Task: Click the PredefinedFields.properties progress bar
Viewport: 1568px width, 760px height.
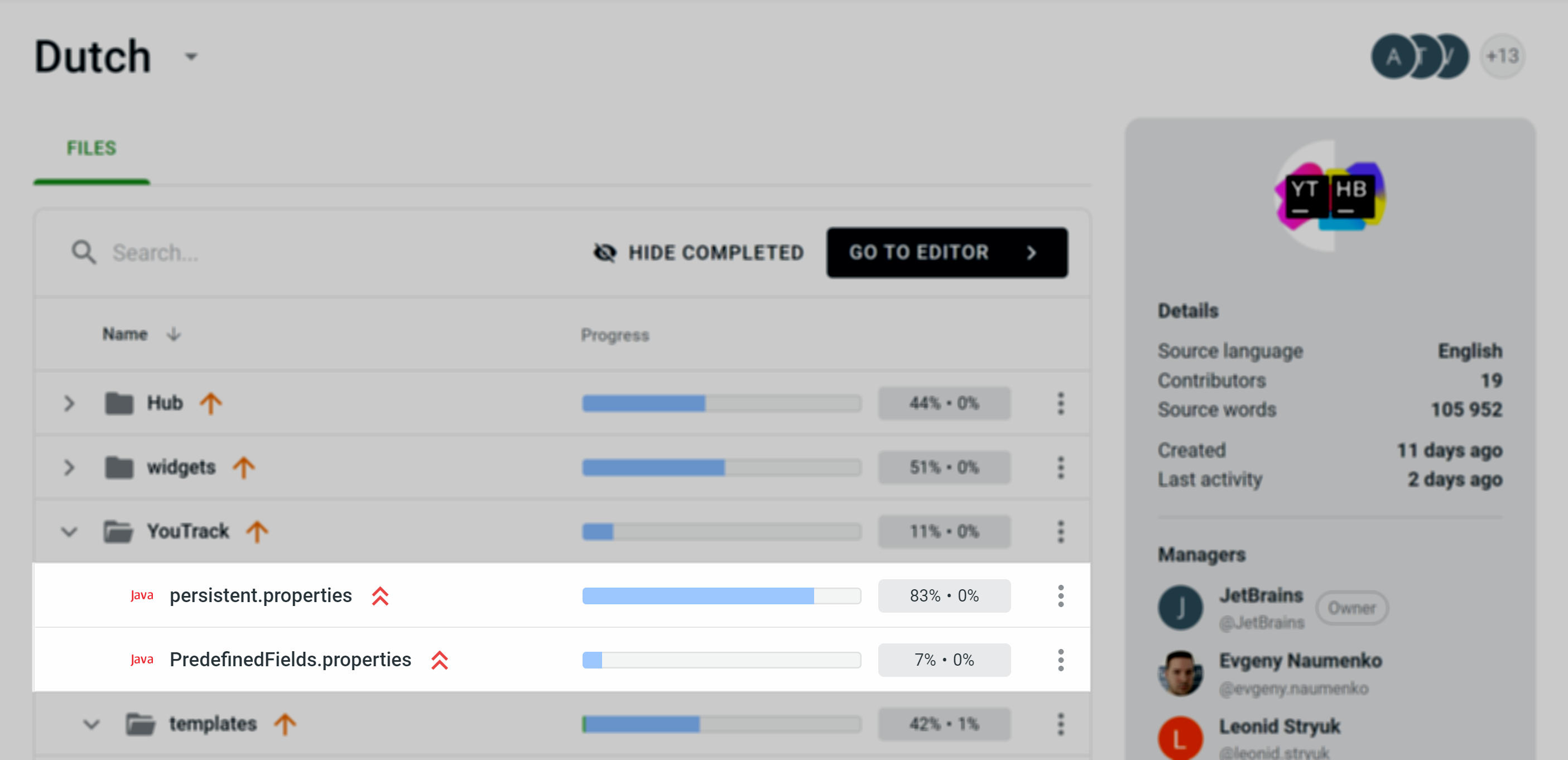Action: tap(721, 660)
